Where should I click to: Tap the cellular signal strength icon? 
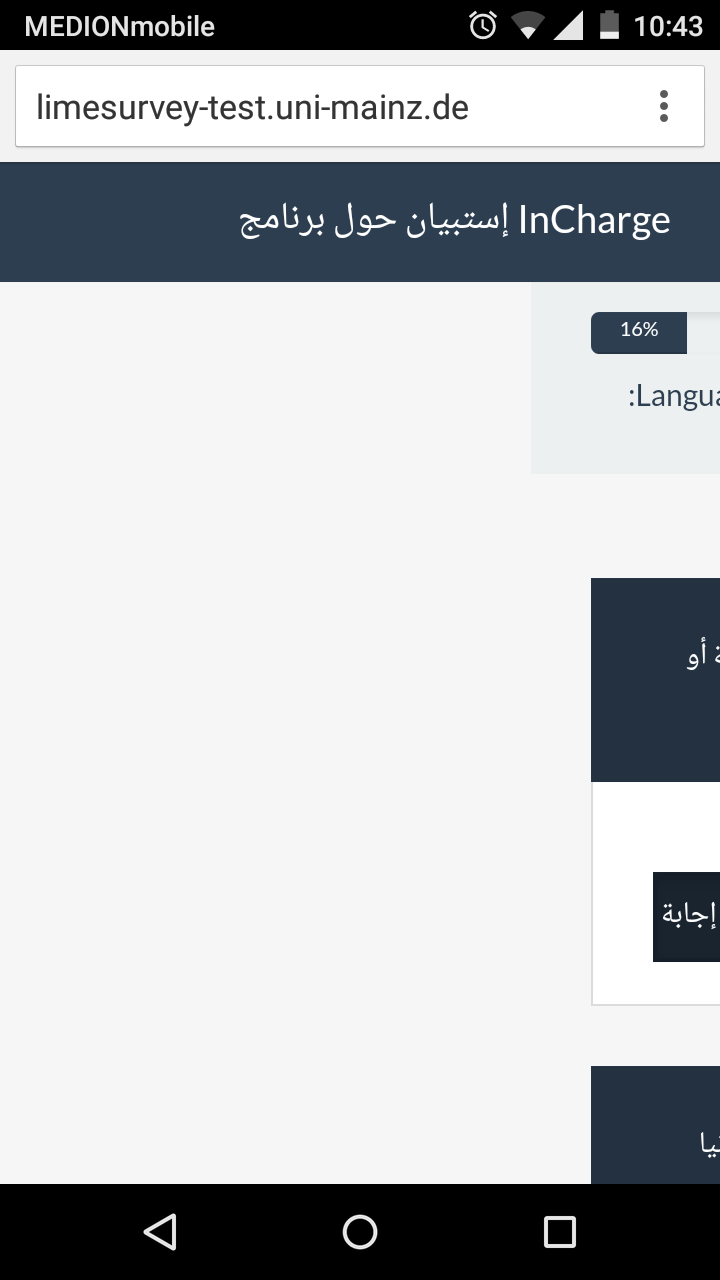pyautogui.click(x=567, y=26)
